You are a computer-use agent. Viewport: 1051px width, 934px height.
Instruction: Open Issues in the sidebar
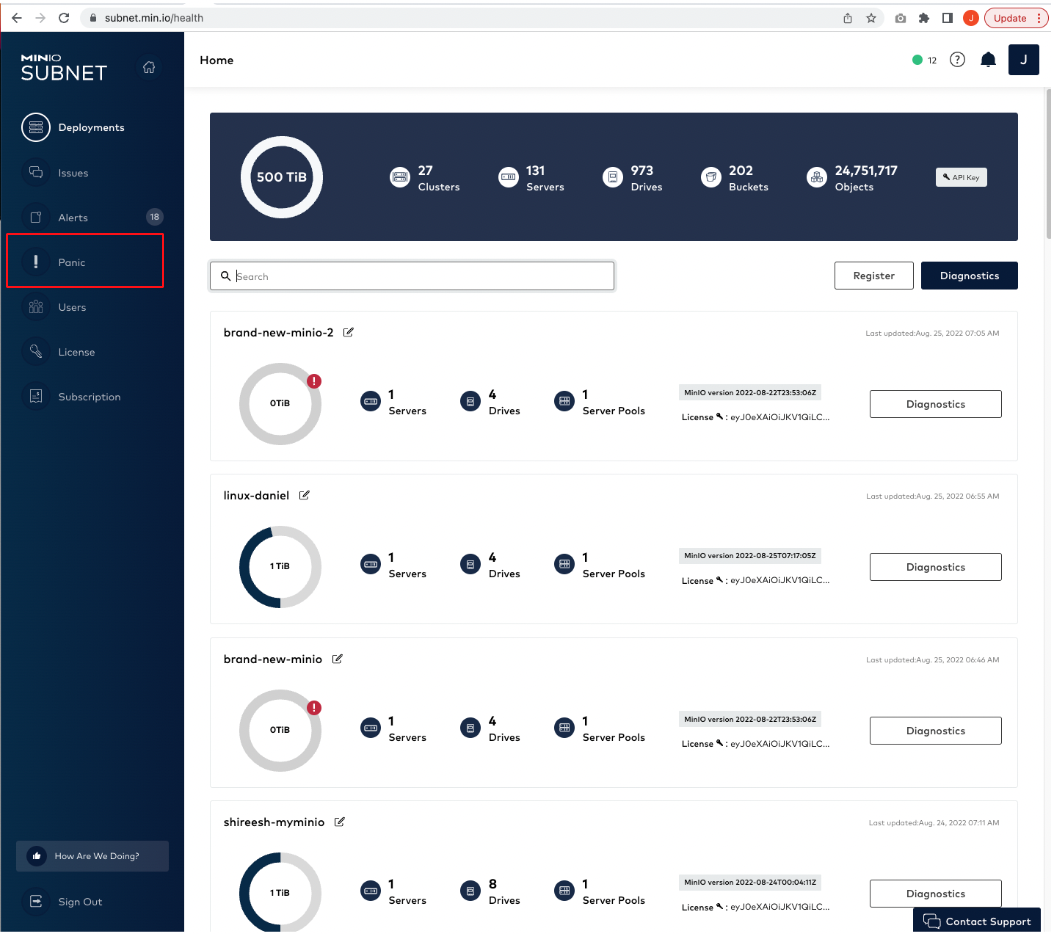point(73,173)
